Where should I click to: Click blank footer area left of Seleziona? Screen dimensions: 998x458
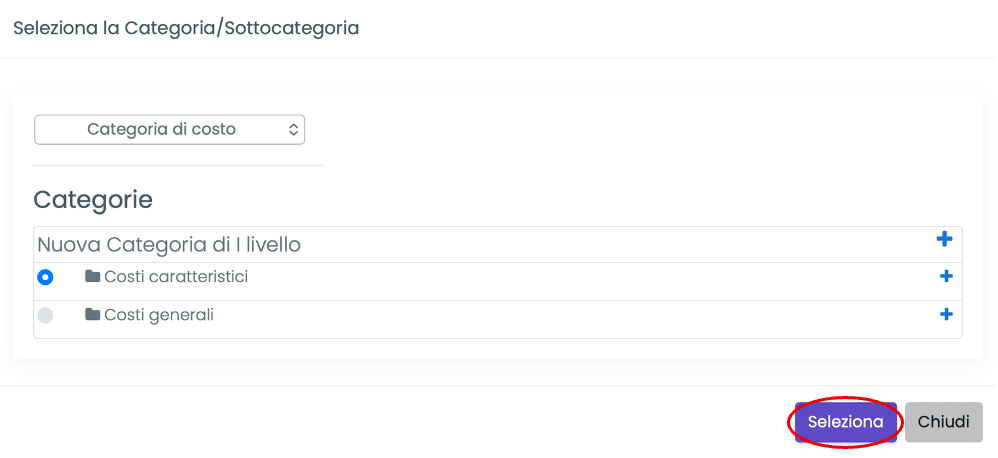(x=400, y=422)
